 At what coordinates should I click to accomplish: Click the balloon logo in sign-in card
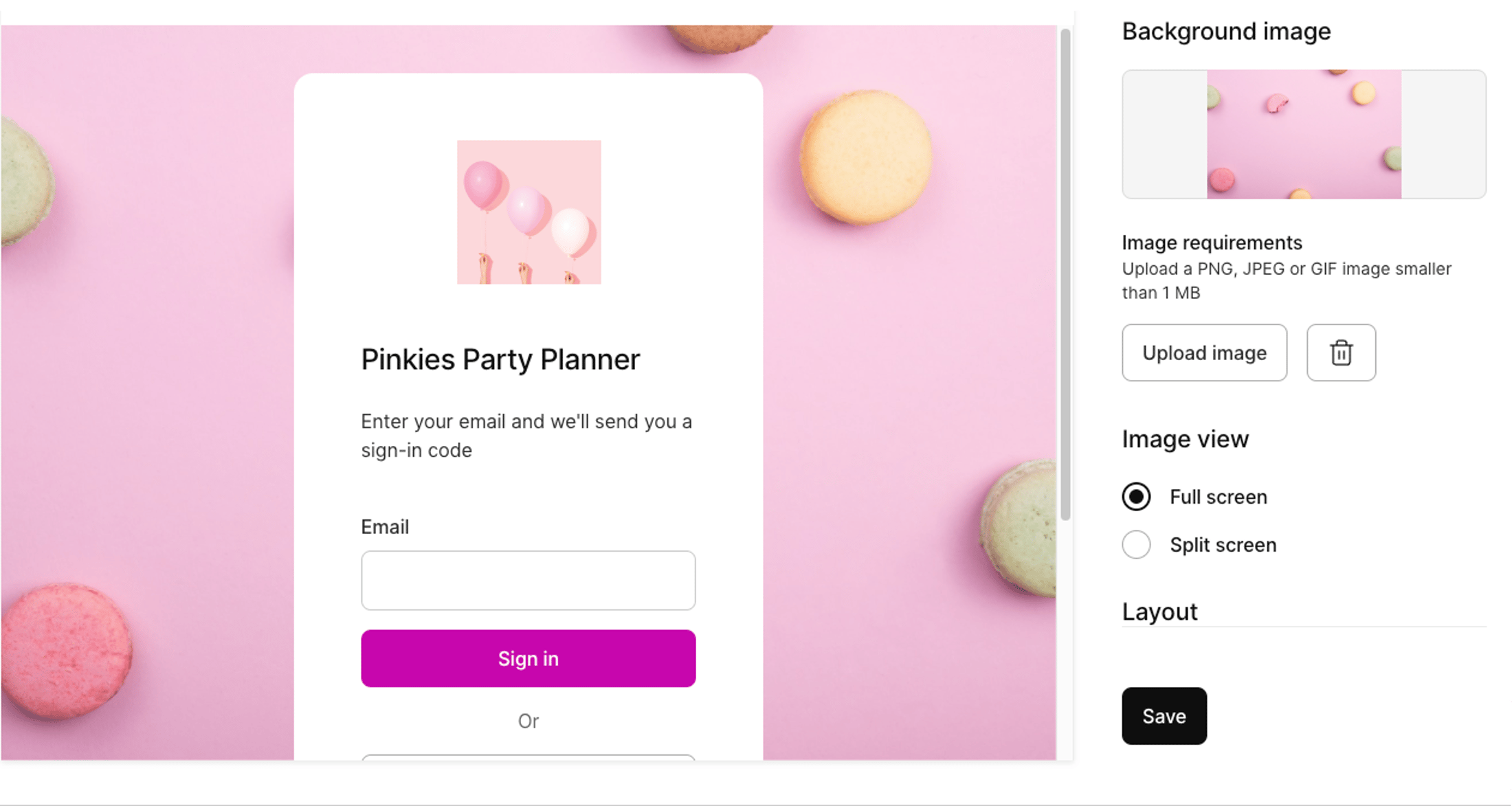[529, 212]
